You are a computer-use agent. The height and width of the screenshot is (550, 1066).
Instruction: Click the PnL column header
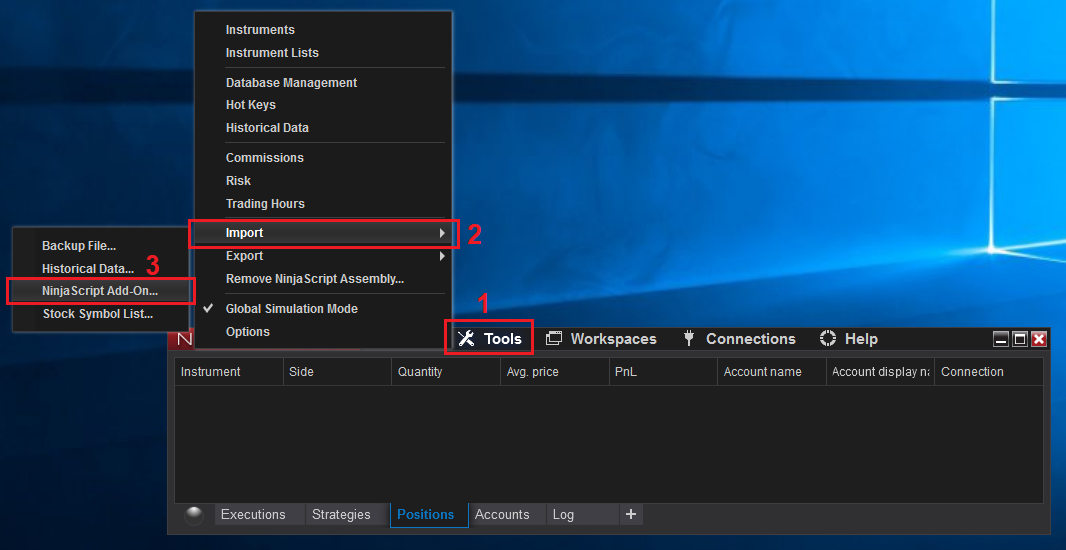pyautogui.click(x=664, y=372)
